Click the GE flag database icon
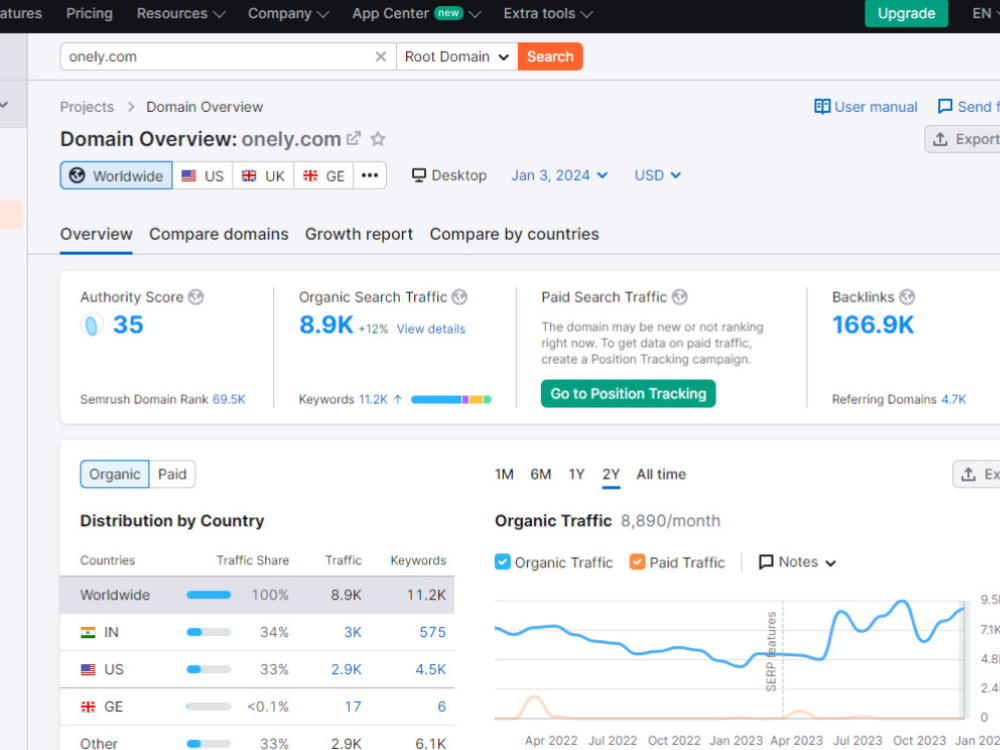This screenshot has height=750, width=1000. tap(311, 175)
